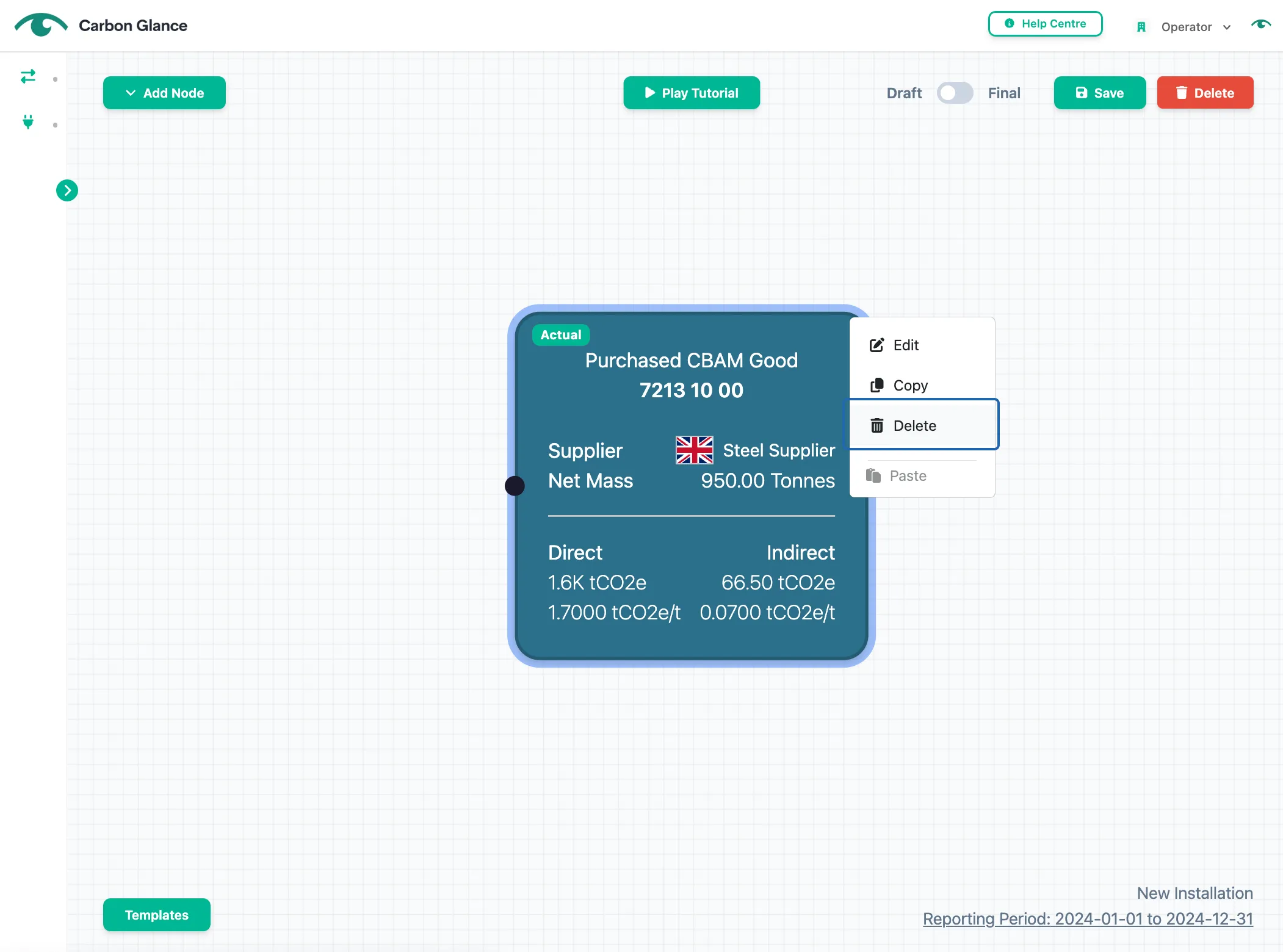
Task: Click the node's black connection handle
Action: pos(515,486)
